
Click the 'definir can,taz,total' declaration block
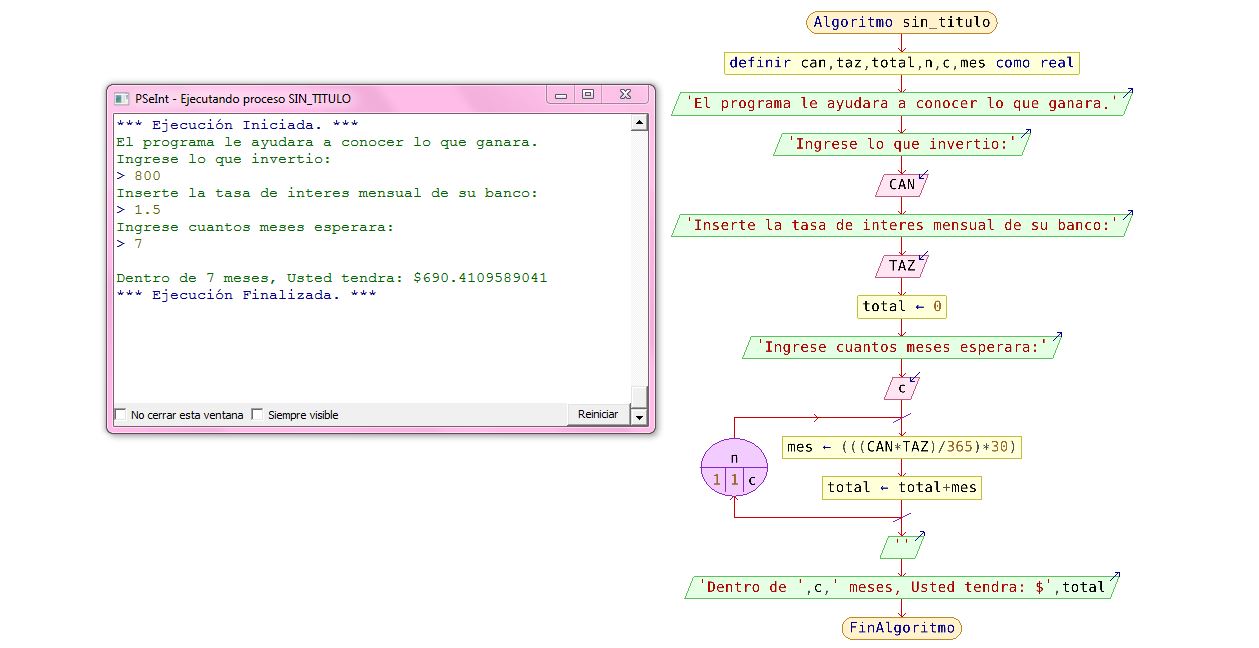coord(901,62)
